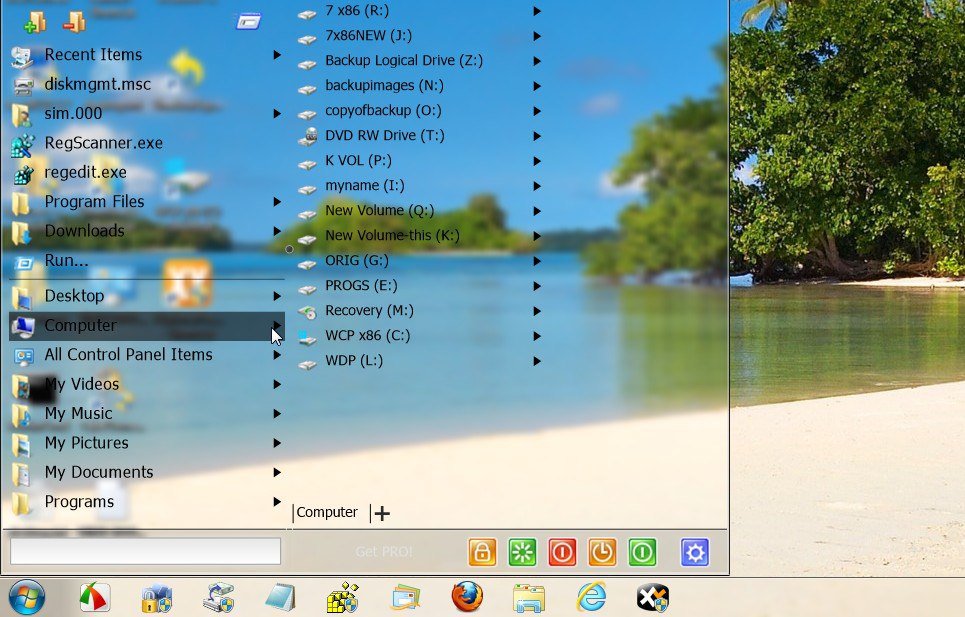Click the remove folder icon with red minus
Image resolution: width=965 pixels, height=617 pixels.
74,21
